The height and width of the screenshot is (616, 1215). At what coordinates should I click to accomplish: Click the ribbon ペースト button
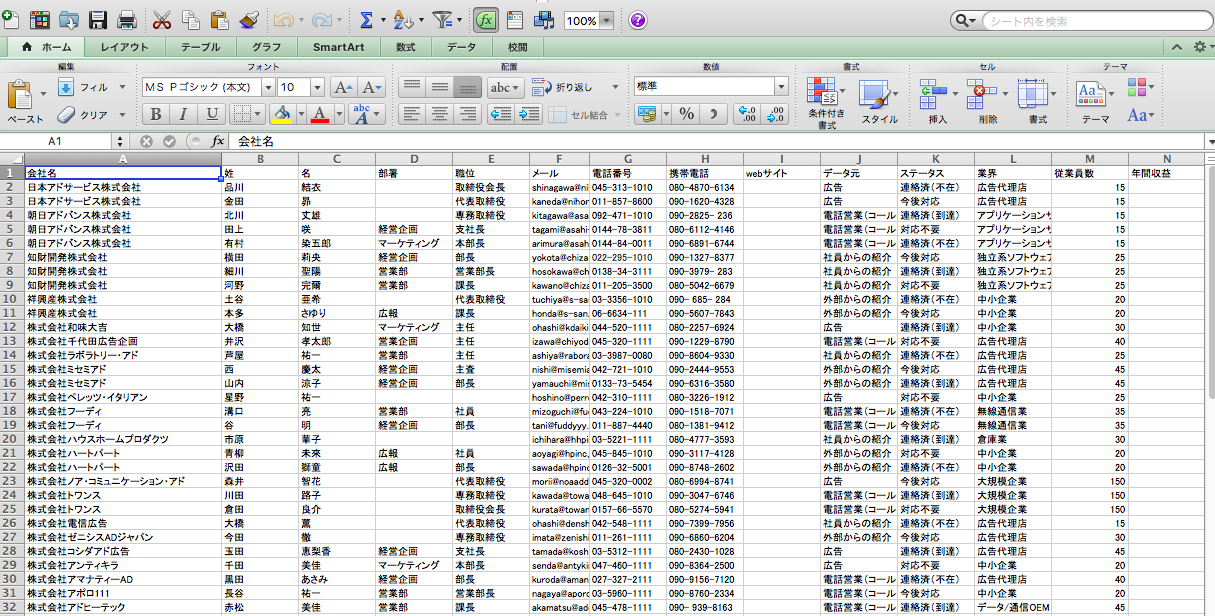(24, 101)
